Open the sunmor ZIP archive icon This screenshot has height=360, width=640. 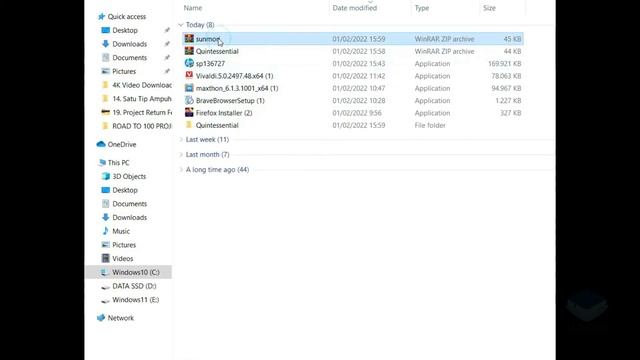tap(189, 38)
